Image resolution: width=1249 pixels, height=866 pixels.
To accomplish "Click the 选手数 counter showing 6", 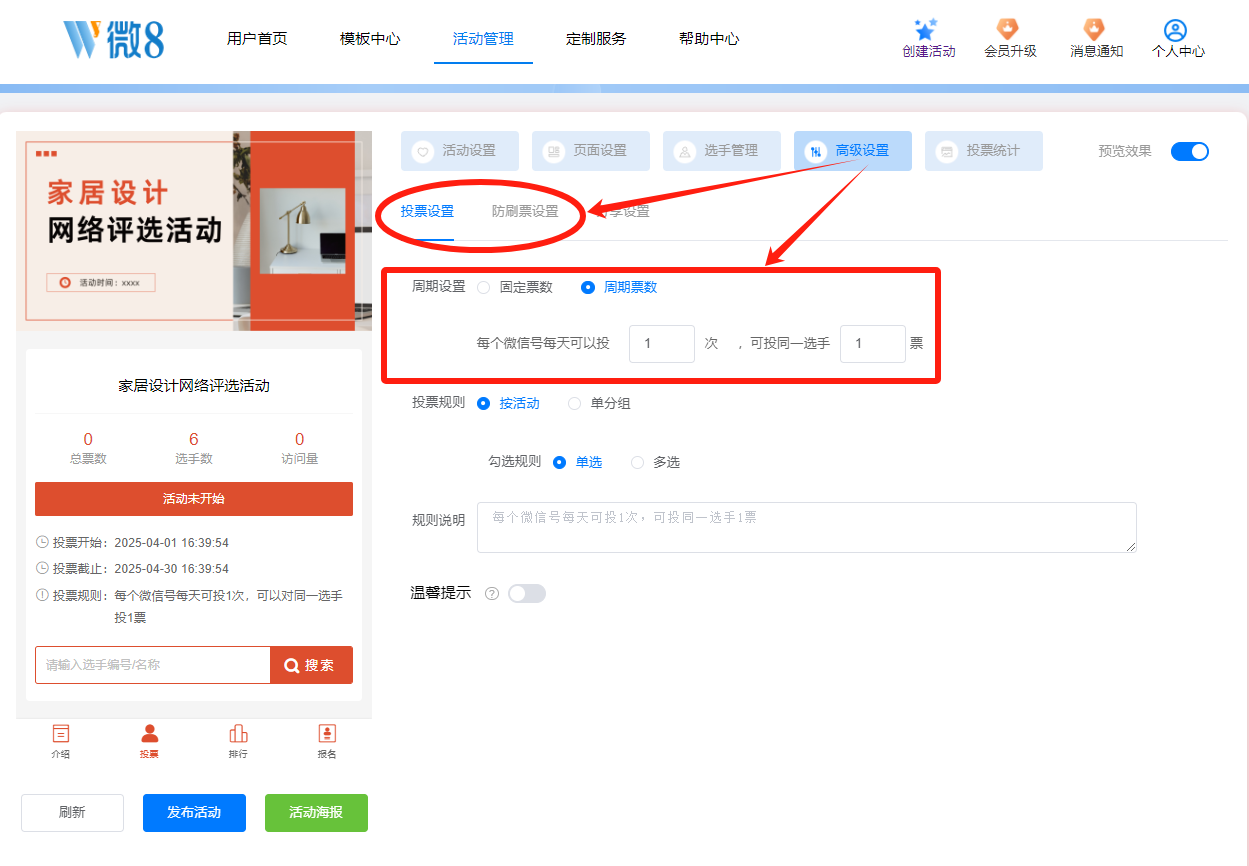I will click(194, 448).
